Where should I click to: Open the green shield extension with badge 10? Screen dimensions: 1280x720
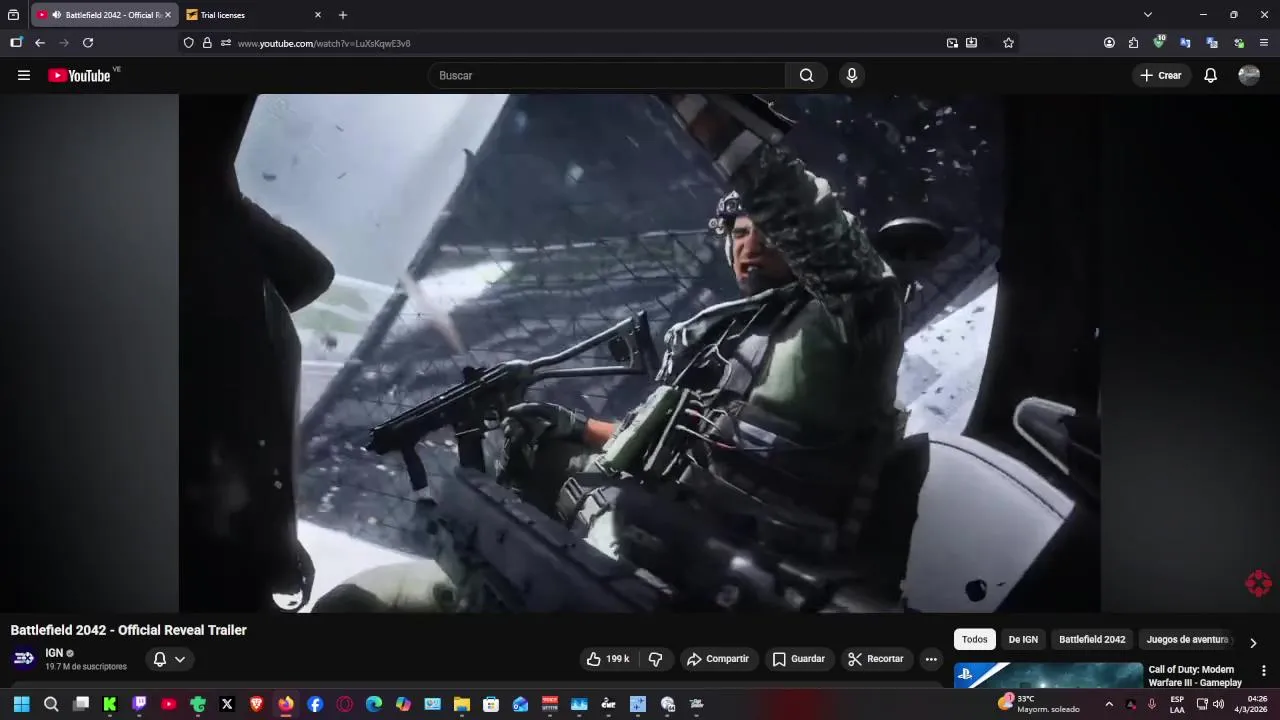pos(1159,42)
